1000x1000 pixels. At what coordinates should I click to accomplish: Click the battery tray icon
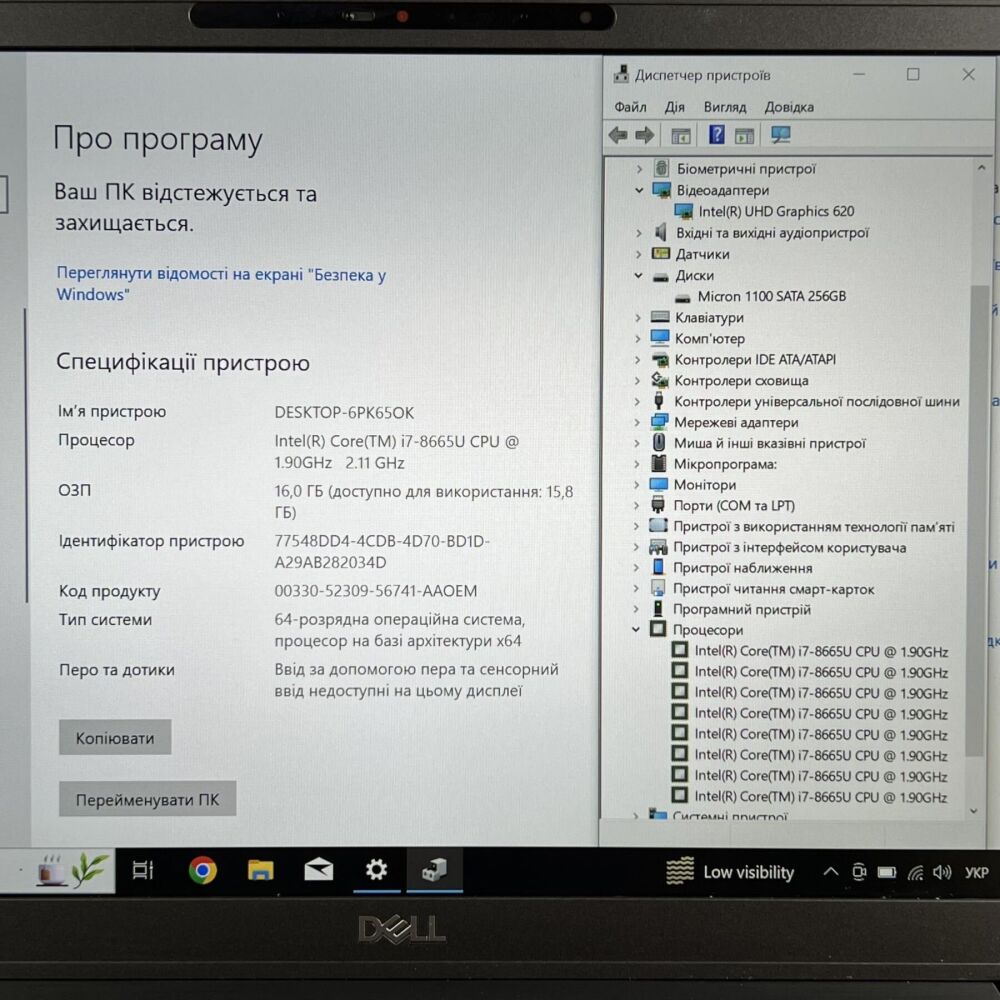[x=887, y=872]
